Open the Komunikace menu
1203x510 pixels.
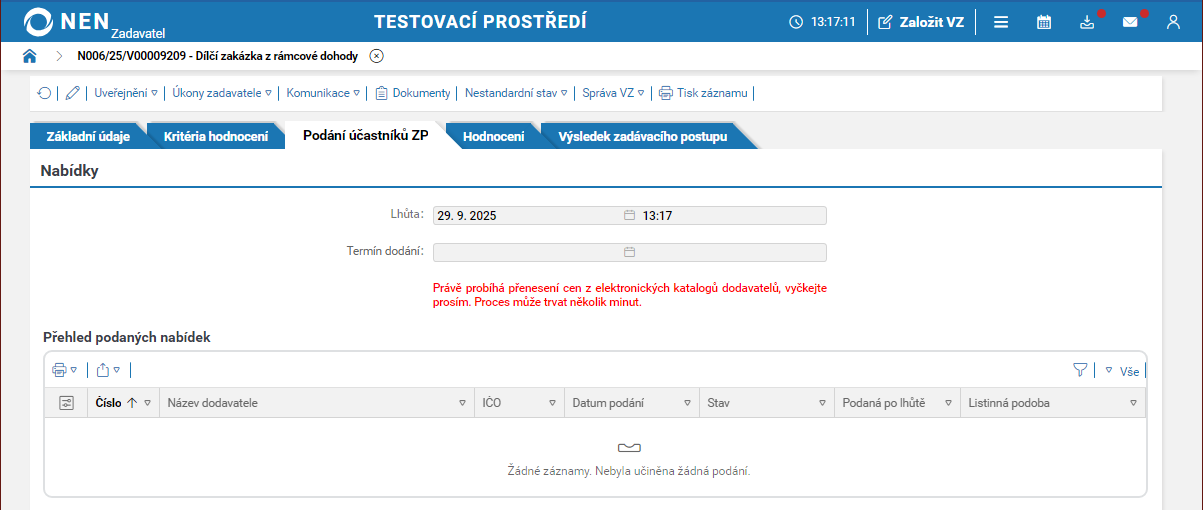tap(323, 93)
